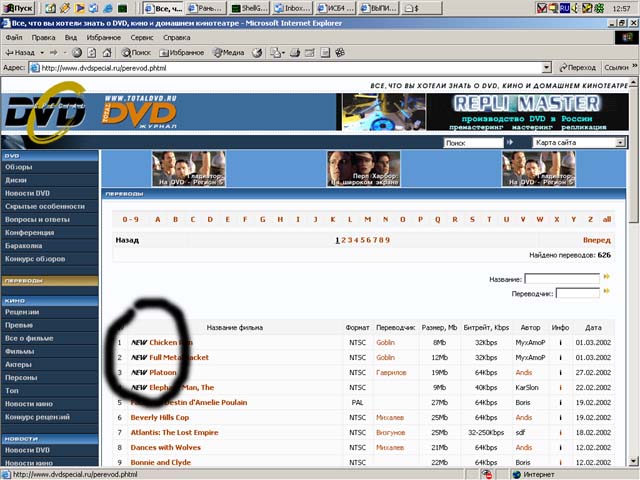Open the Bonnie and Clyde film link
Viewport: 640px width, 480px height.
[x=160, y=462]
